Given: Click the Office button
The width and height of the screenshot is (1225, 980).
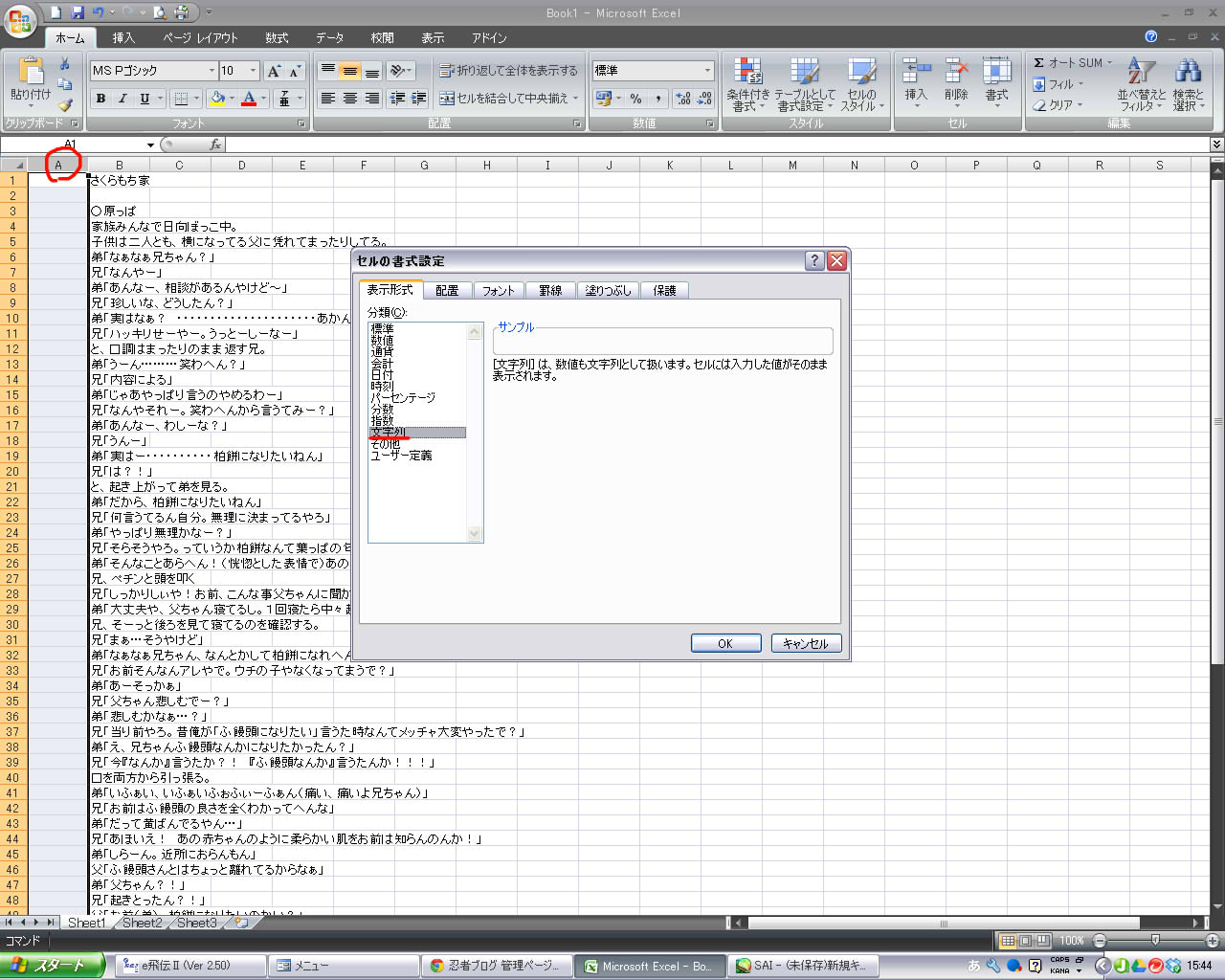Looking at the screenshot, I should click(20, 20).
